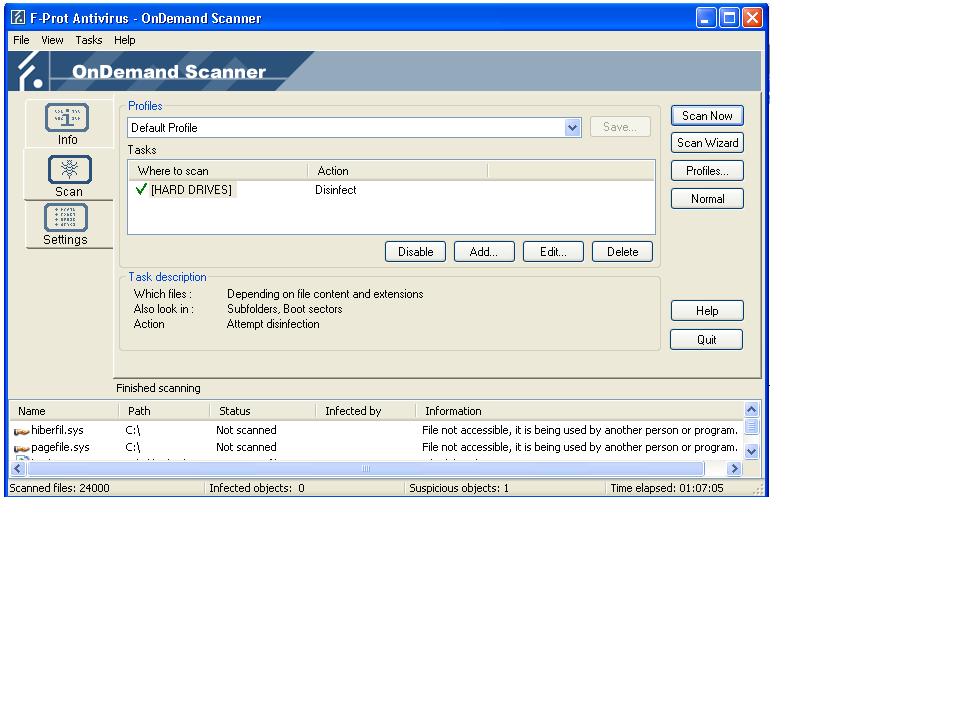Image resolution: width=957 pixels, height=704 pixels.
Task: Start scanning with Scan Now
Action: [707, 115]
